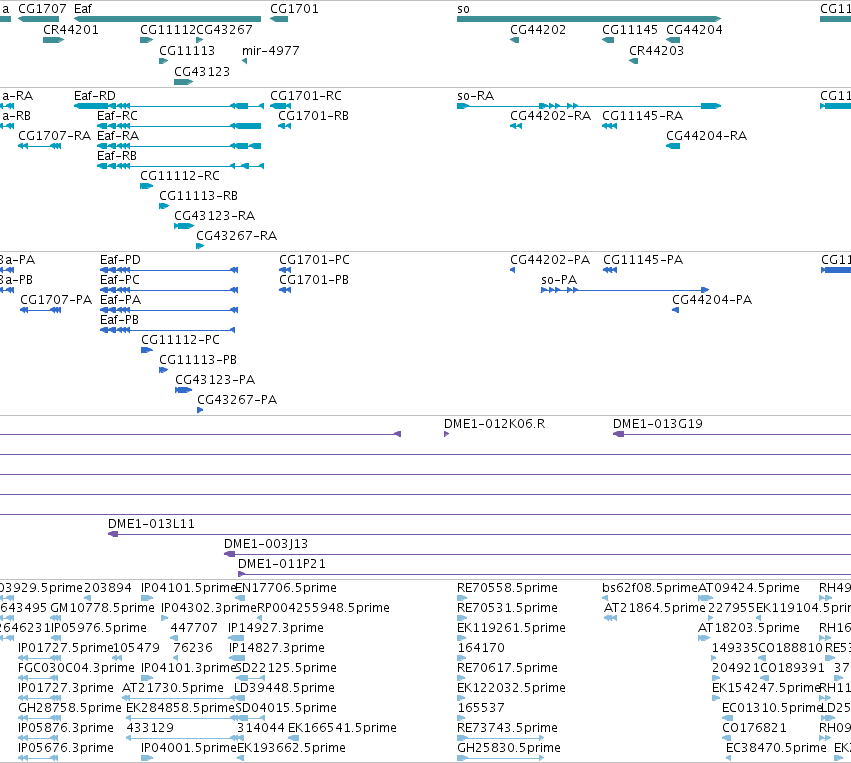This screenshot has width=851, height=763.
Task: Select the CG11113-RB transcript label
Action: (198, 196)
